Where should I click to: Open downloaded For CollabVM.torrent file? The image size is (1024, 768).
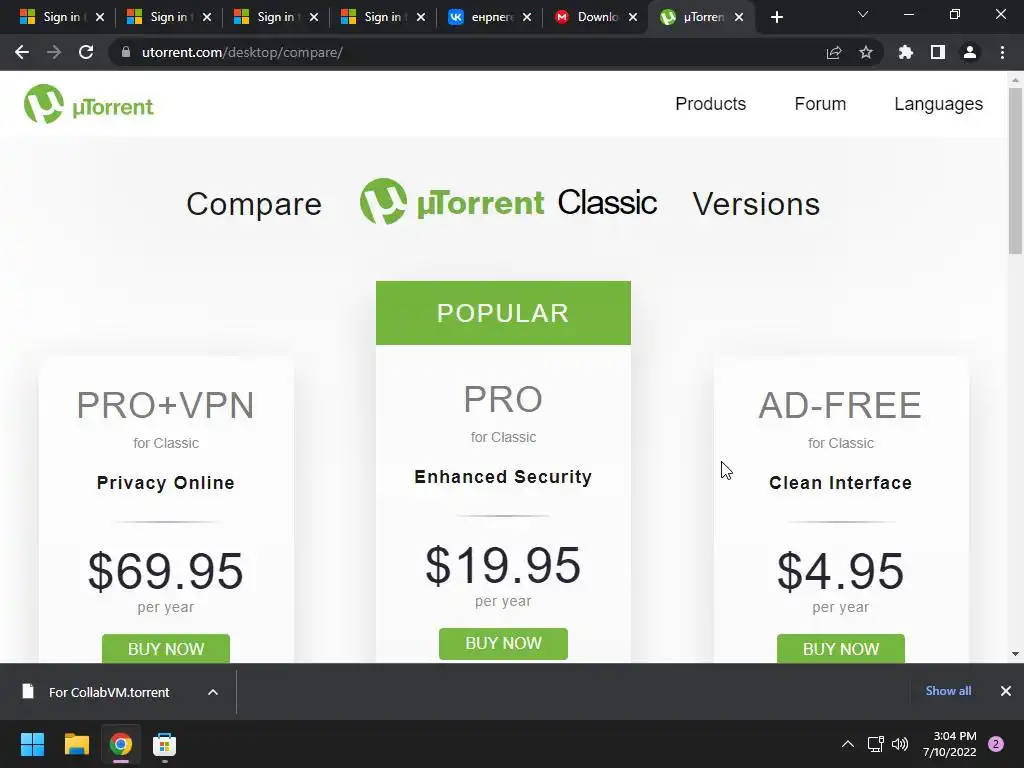(108, 692)
